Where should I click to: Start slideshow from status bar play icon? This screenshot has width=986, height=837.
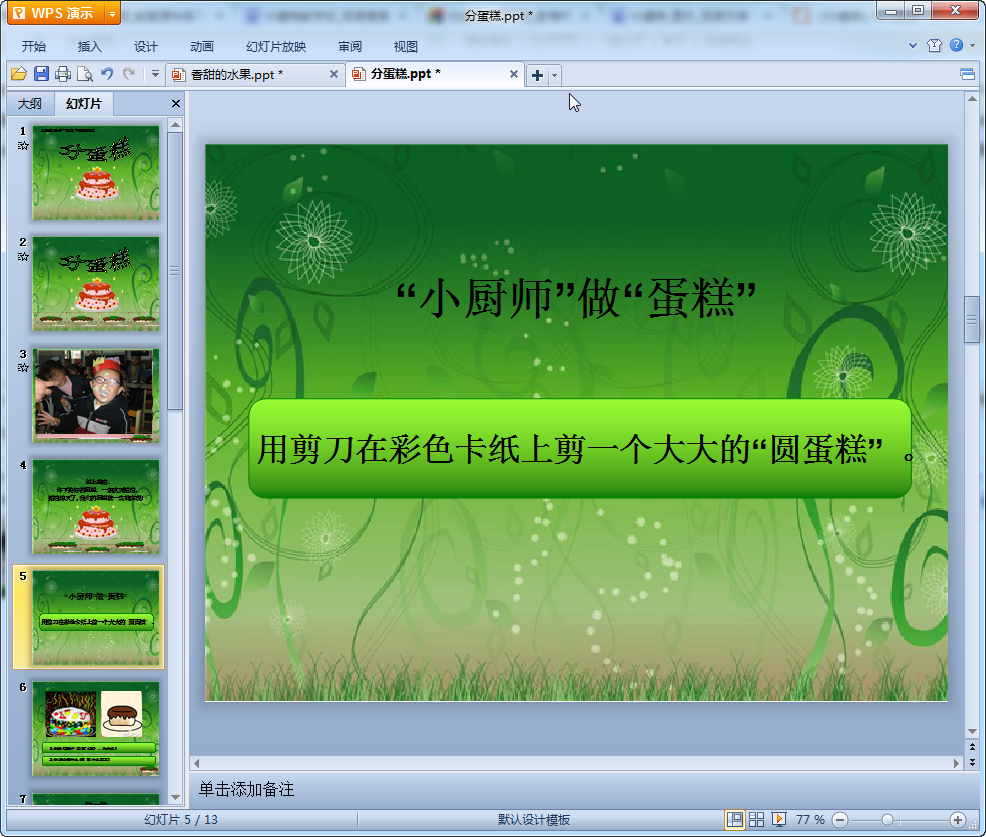pyautogui.click(x=778, y=819)
